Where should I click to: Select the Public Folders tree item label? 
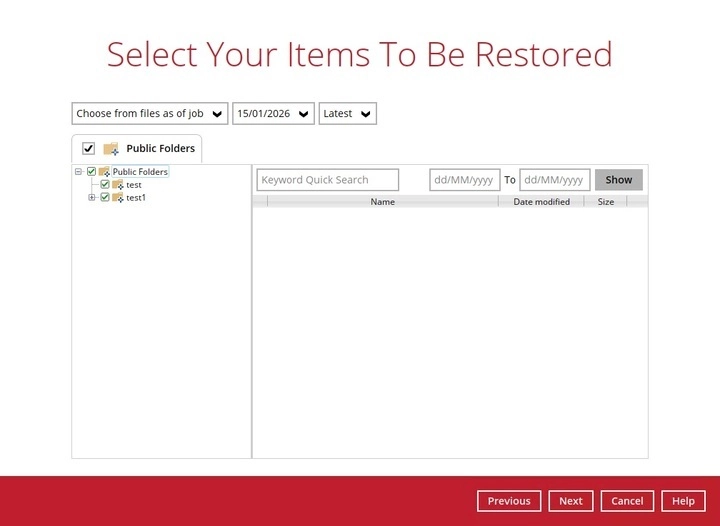(x=140, y=172)
